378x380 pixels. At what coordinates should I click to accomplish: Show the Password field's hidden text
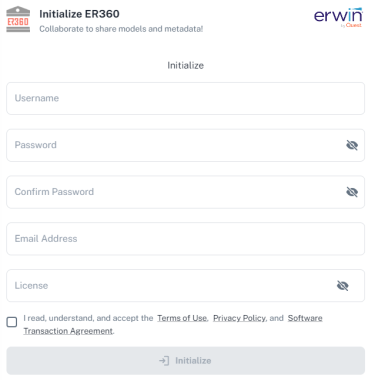click(x=352, y=145)
